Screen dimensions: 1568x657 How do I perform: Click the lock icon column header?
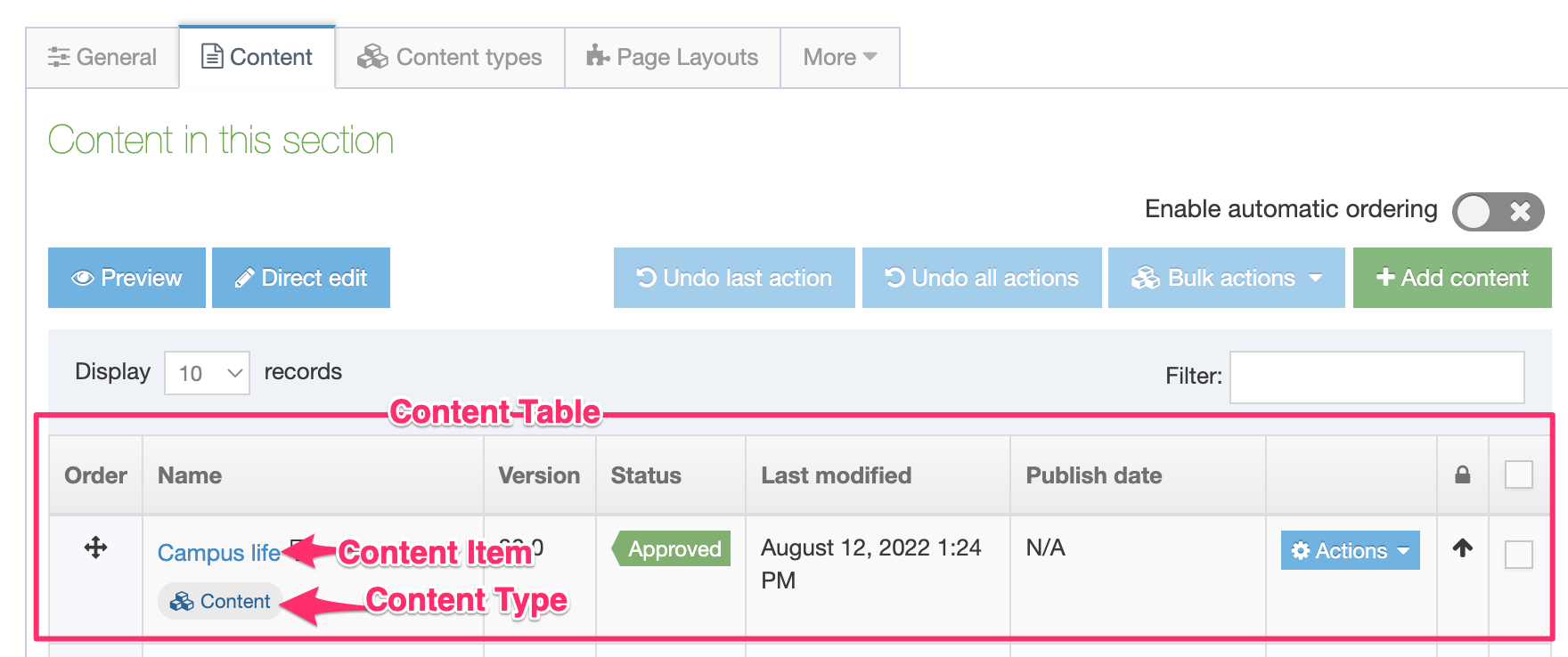tap(1462, 475)
